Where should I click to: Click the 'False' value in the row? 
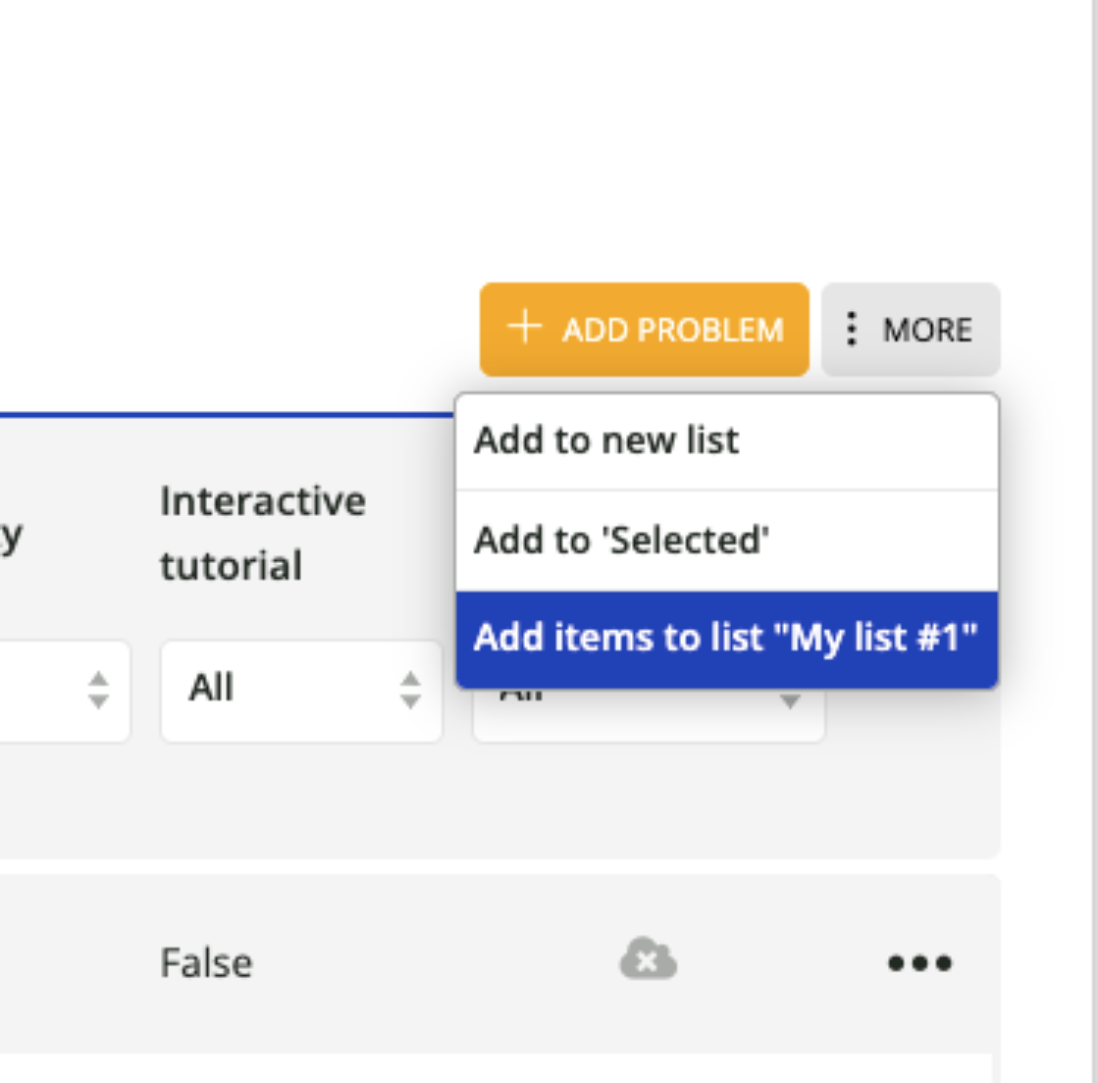206,963
